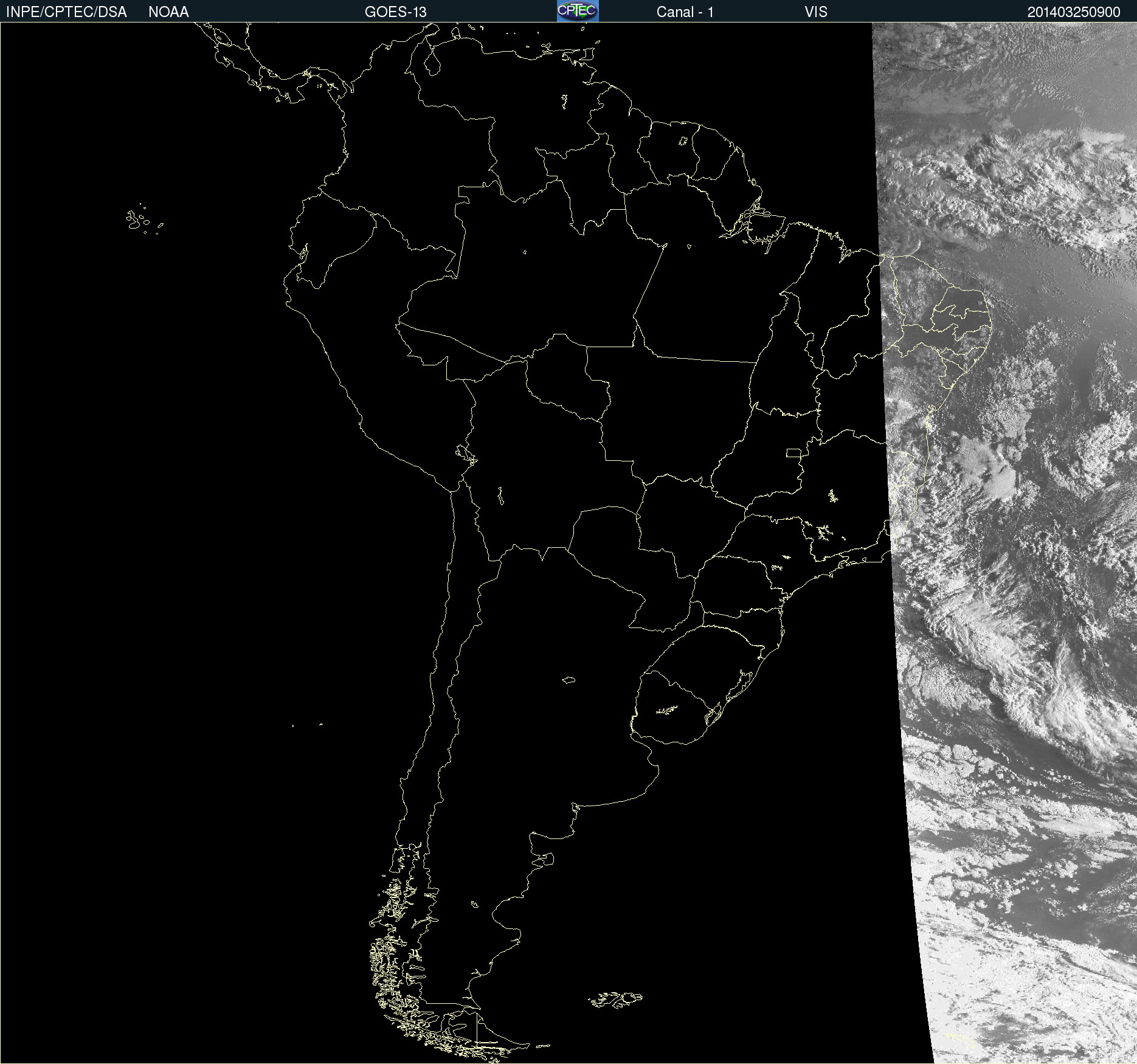Screen dimensions: 1137x1064
Task: Click the GOES-13 satellite label
Action: click(x=396, y=12)
